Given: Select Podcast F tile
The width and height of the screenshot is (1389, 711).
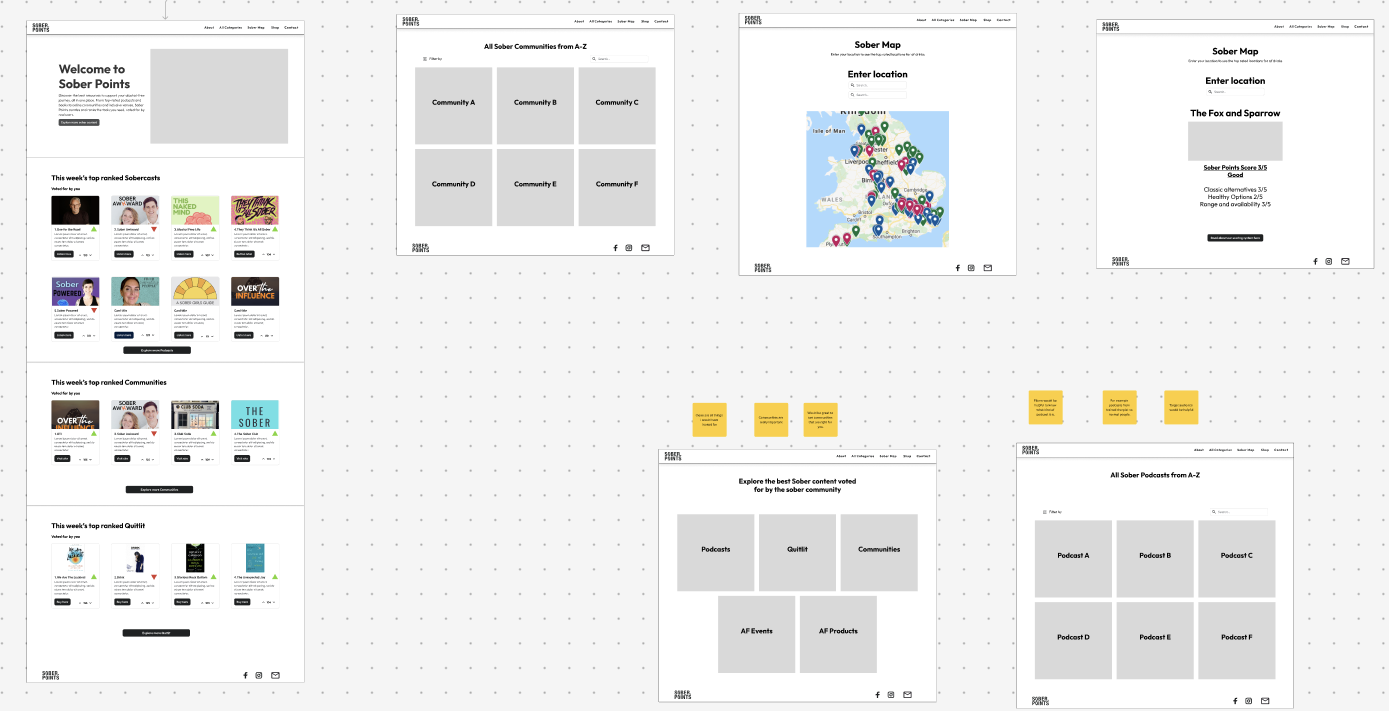Looking at the screenshot, I should pyautogui.click(x=1236, y=640).
